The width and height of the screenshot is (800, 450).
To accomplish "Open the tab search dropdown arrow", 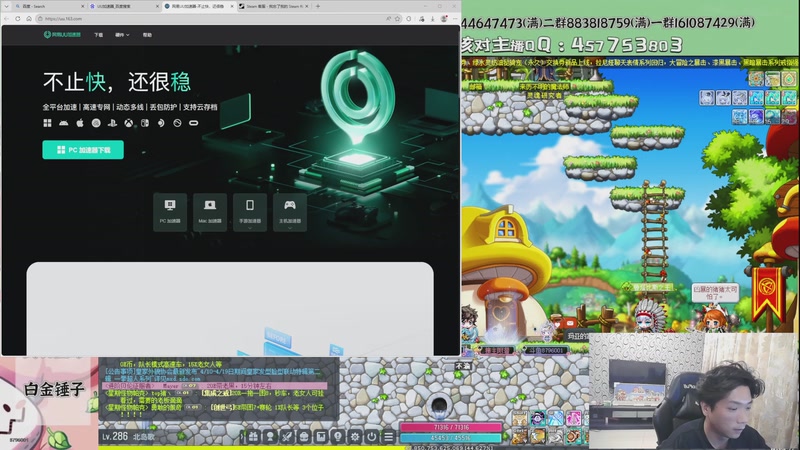I will 6,6.
